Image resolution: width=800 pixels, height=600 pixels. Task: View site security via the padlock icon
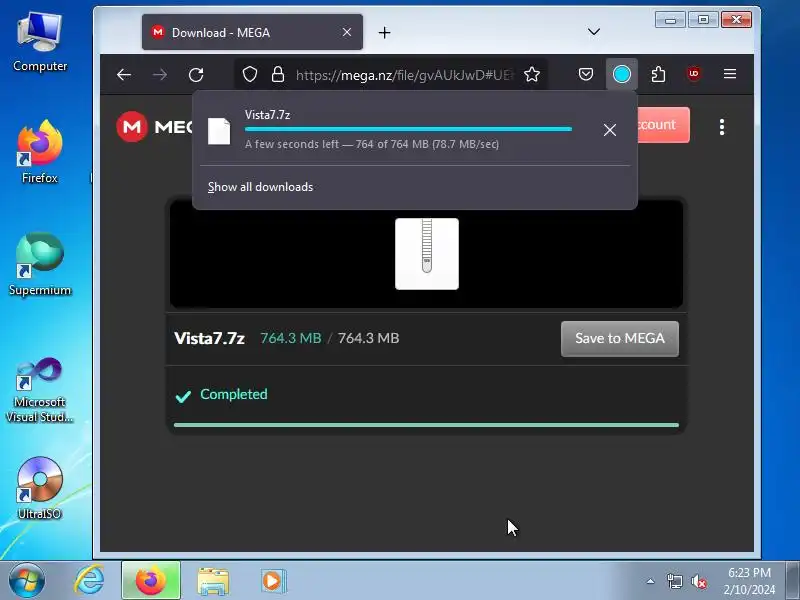(x=278, y=74)
